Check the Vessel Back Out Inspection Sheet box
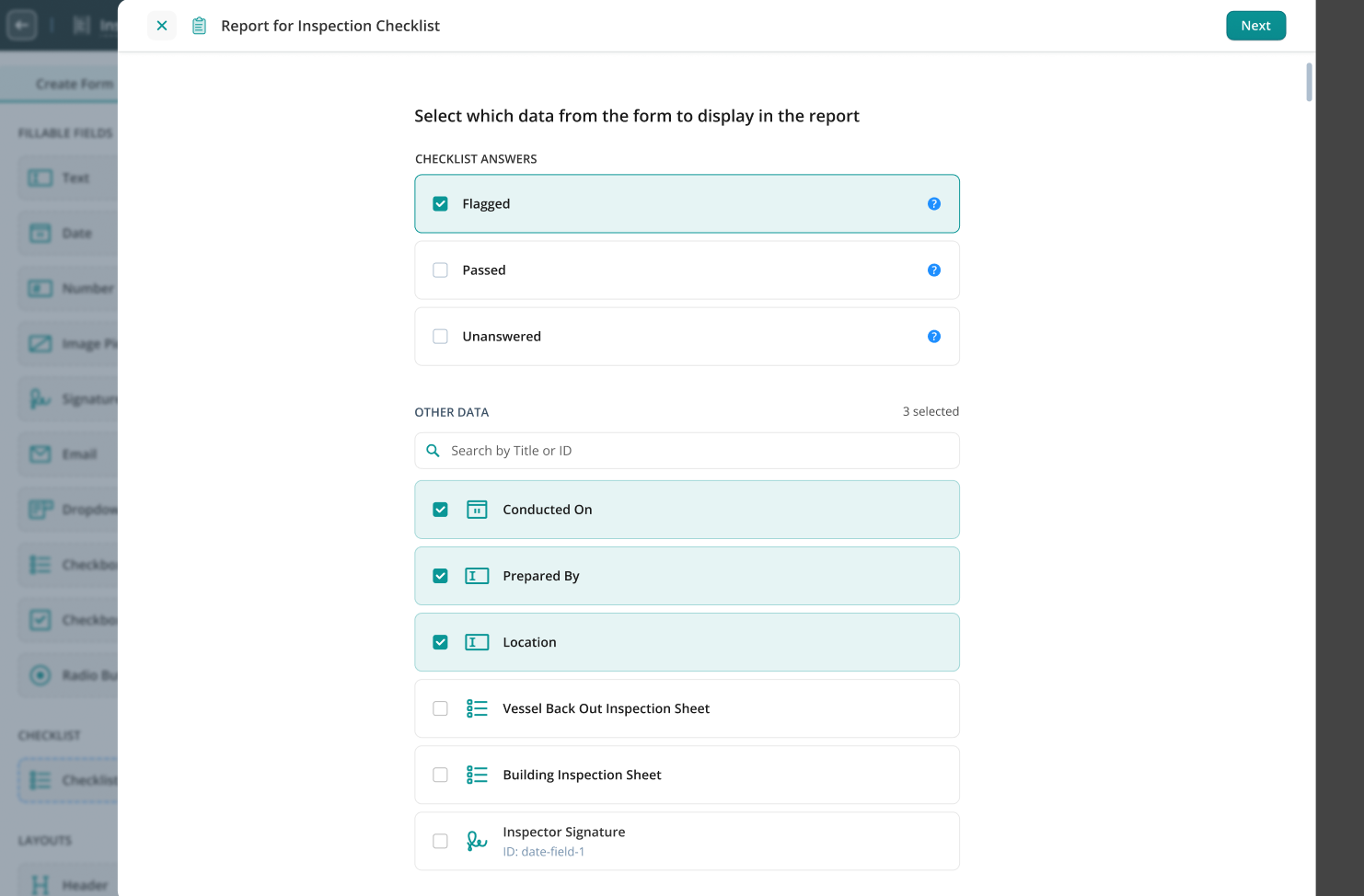The height and width of the screenshot is (896, 1364). pos(441,708)
